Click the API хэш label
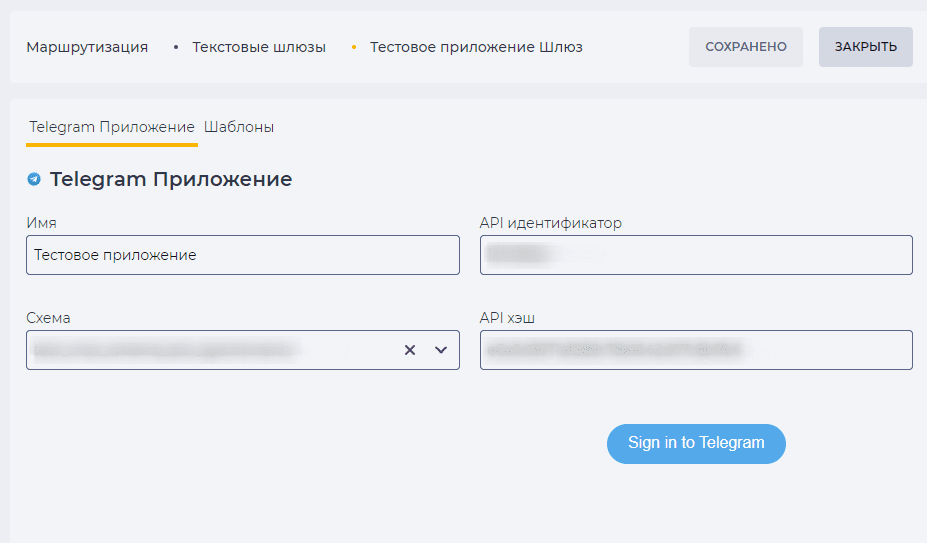This screenshot has width=927, height=543. pos(507,318)
